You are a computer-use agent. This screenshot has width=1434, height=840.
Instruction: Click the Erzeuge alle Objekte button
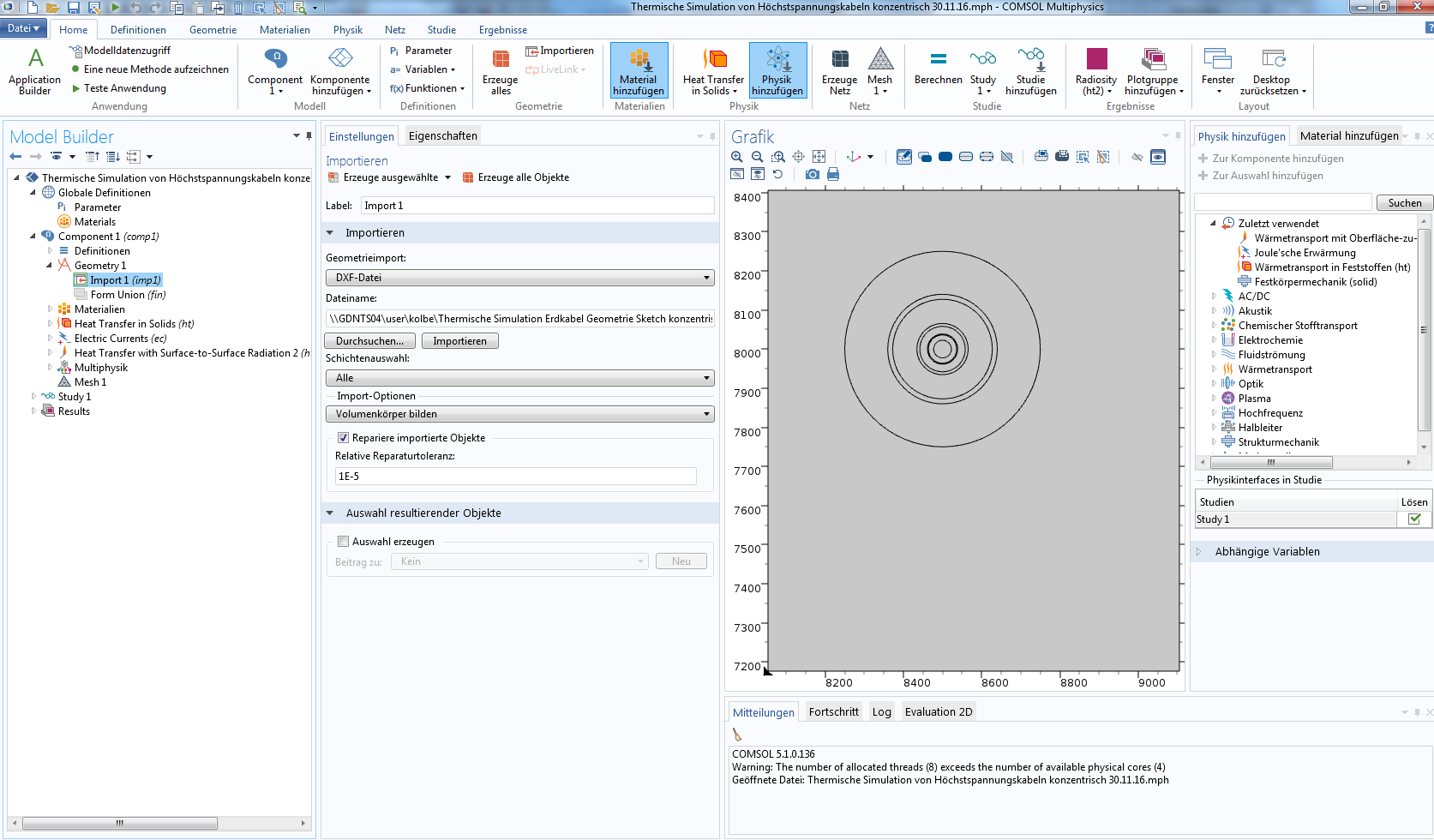515,177
